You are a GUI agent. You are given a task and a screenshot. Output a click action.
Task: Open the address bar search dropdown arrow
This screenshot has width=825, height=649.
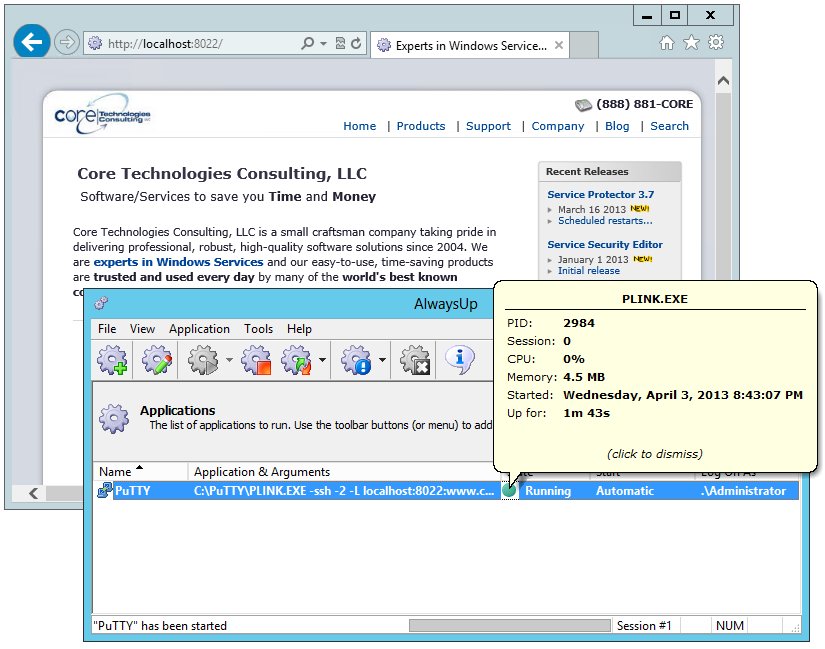324,44
